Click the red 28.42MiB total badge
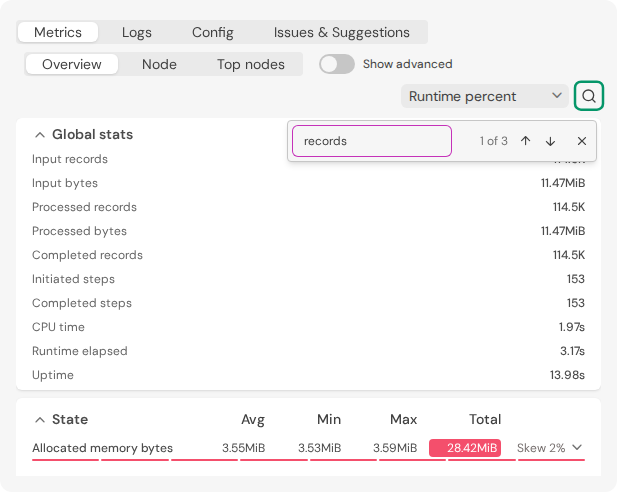This screenshot has height=492, width=617. coord(465,448)
